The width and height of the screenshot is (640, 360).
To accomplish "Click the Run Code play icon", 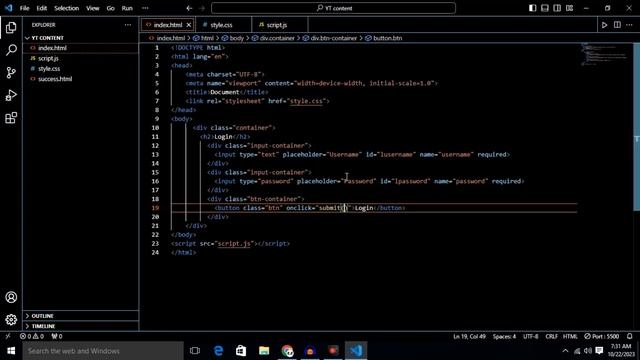I will (604, 25).
